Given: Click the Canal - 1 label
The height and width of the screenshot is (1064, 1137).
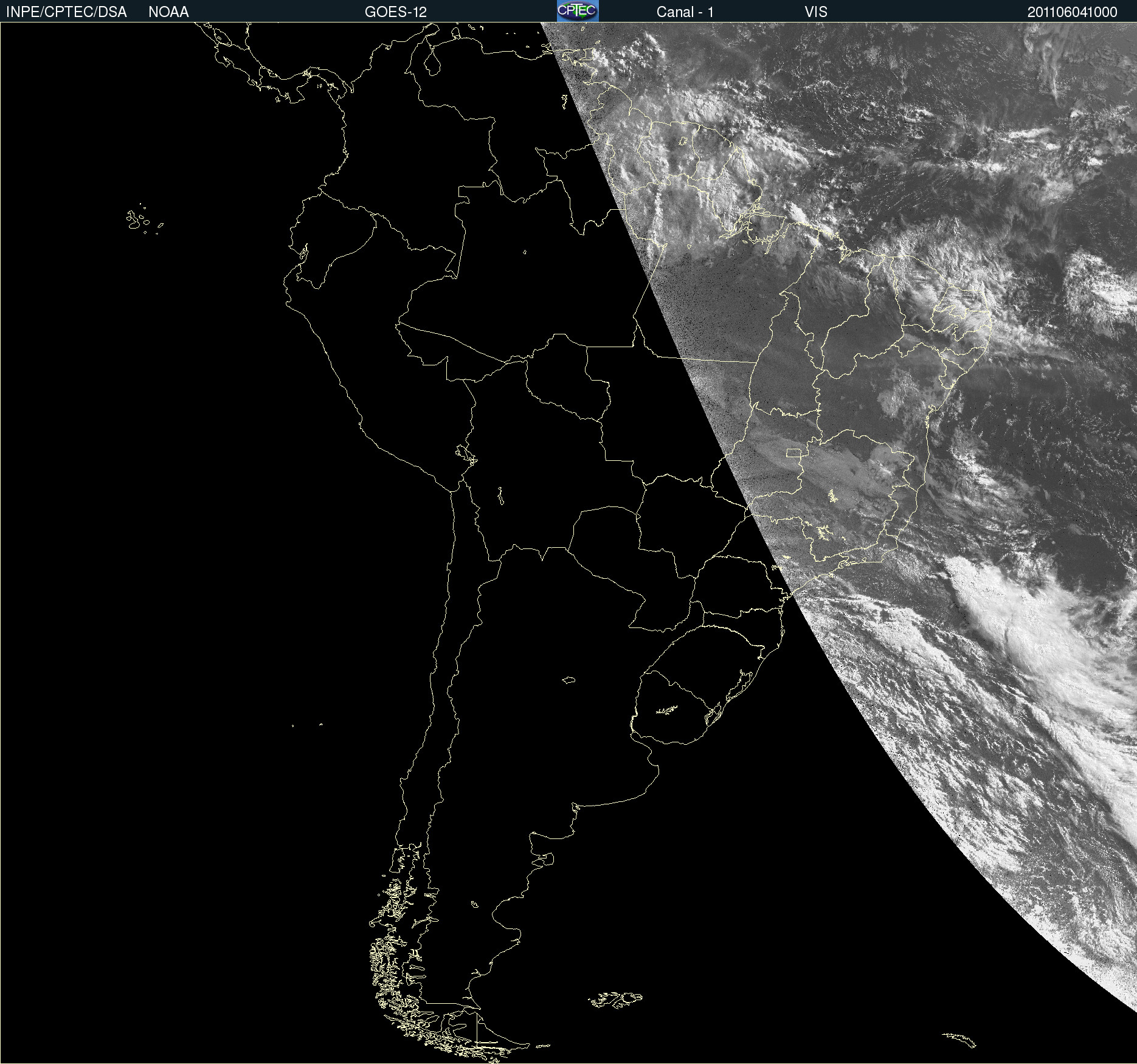Looking at the screenshot, I should click(685, 12).
